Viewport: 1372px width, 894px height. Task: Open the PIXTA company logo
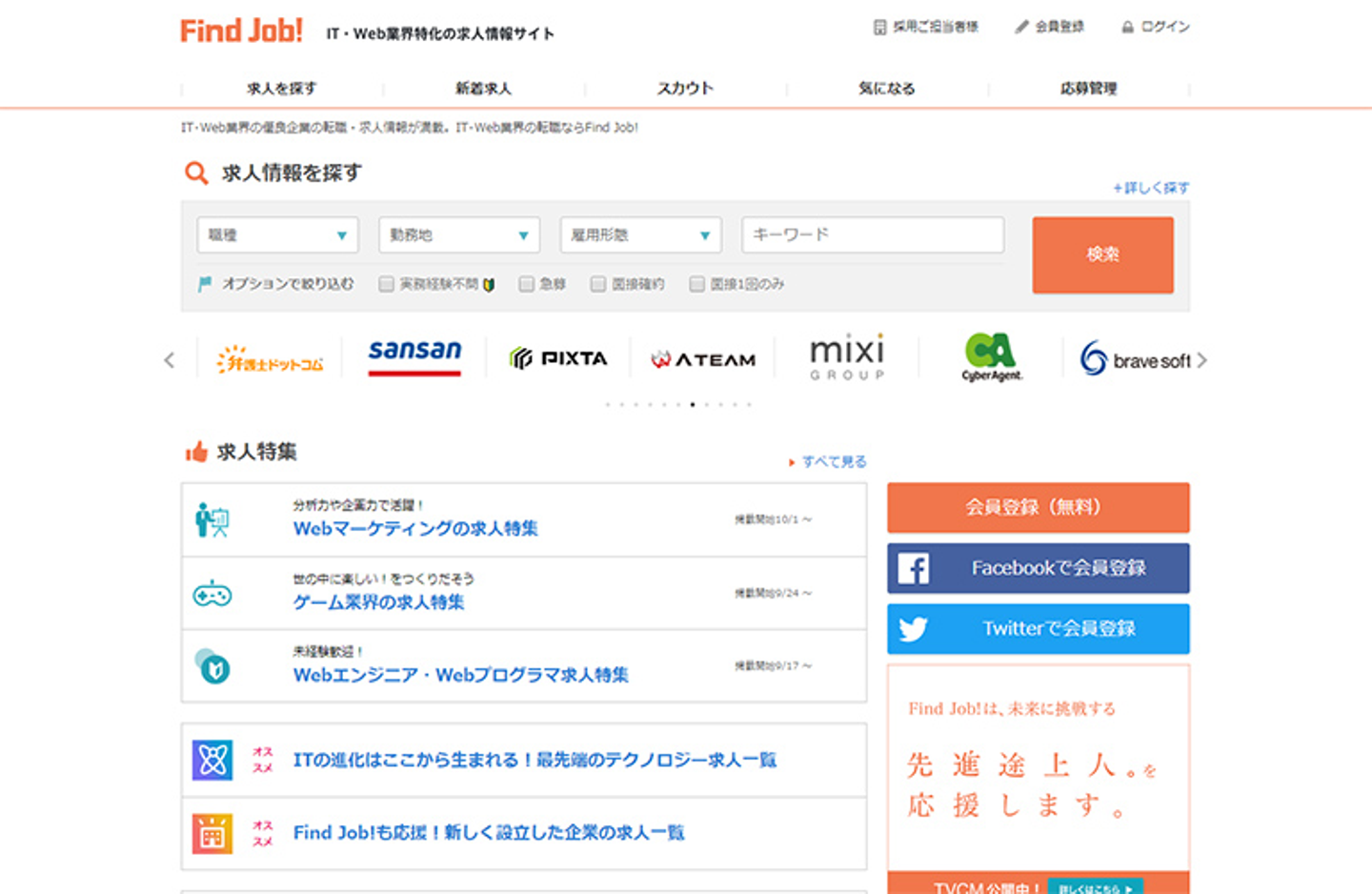pyautogui.click(x=558, y=358)
